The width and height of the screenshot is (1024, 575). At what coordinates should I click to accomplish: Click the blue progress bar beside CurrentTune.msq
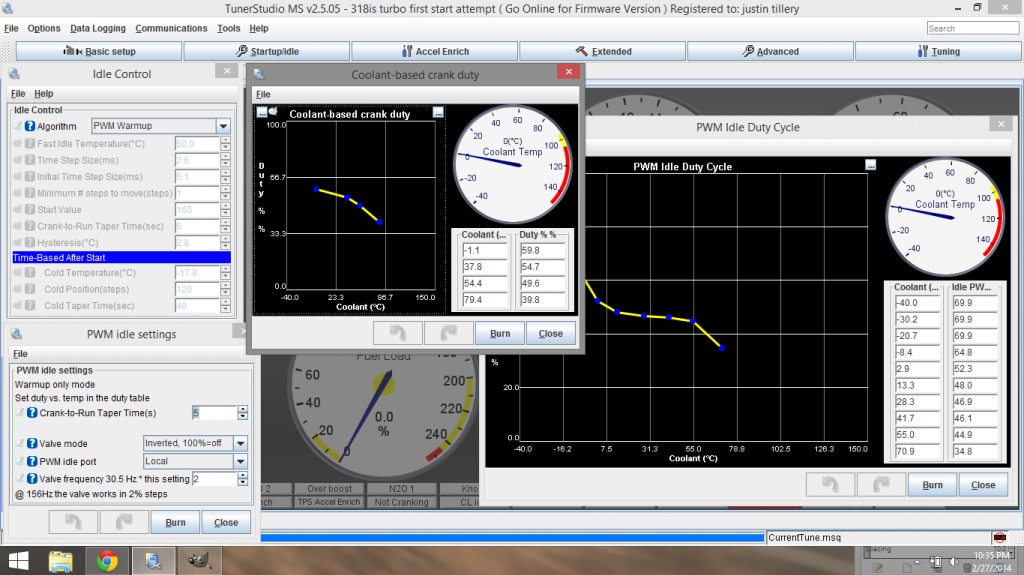(x=513, y=537)
